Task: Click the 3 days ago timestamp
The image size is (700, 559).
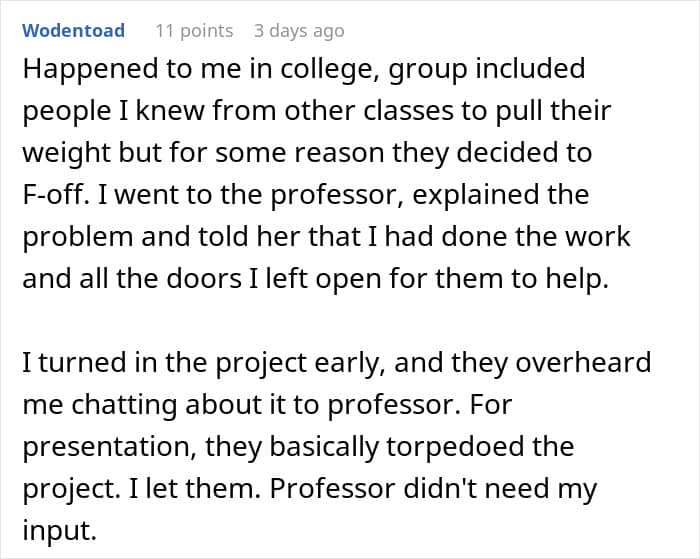Action: point(299,31)
